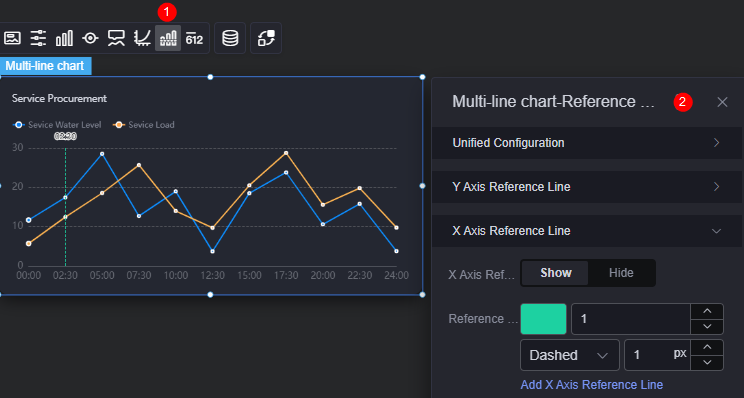Screen dimensions: 744x398
Task: Select the highlighted reference line bars icon
Action: pyautogui.click(x=168, y=38)
